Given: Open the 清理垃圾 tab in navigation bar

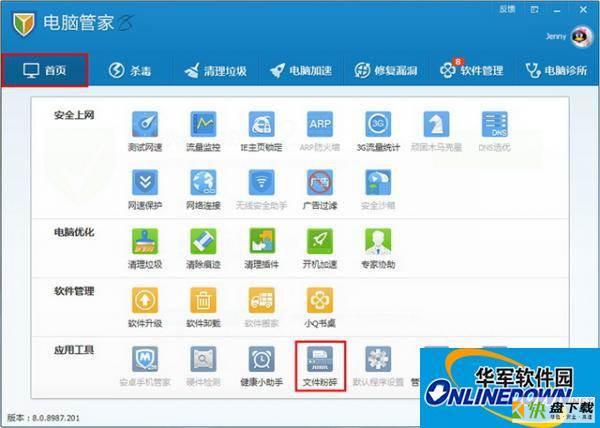Looking at the screenshot, I should tap(215, 71).
